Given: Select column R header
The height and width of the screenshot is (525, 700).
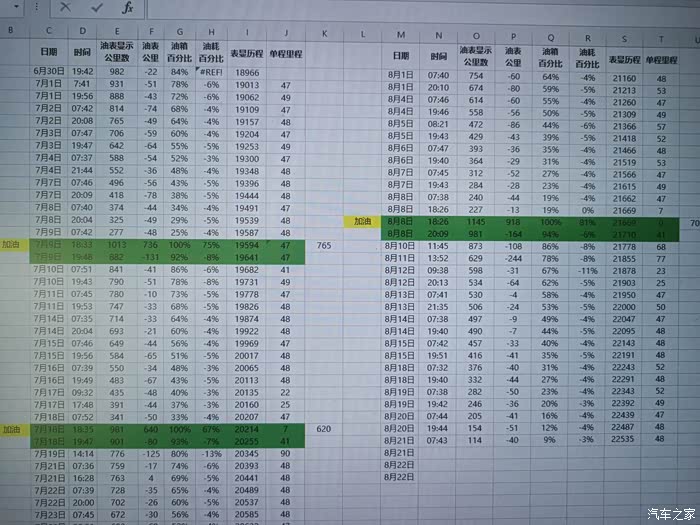Looking at the screenshot, I should tap(588, 38).
